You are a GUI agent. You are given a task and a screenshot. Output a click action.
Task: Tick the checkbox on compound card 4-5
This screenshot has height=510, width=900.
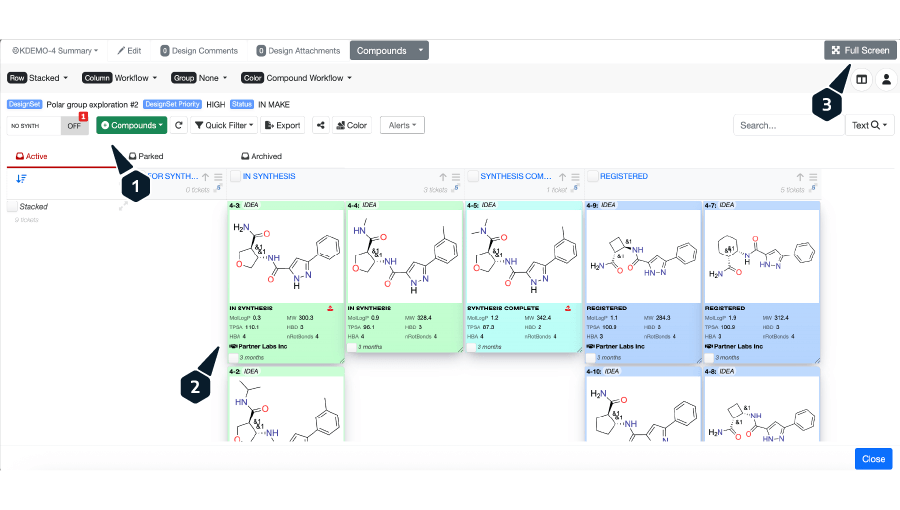(x=471, y=347)
